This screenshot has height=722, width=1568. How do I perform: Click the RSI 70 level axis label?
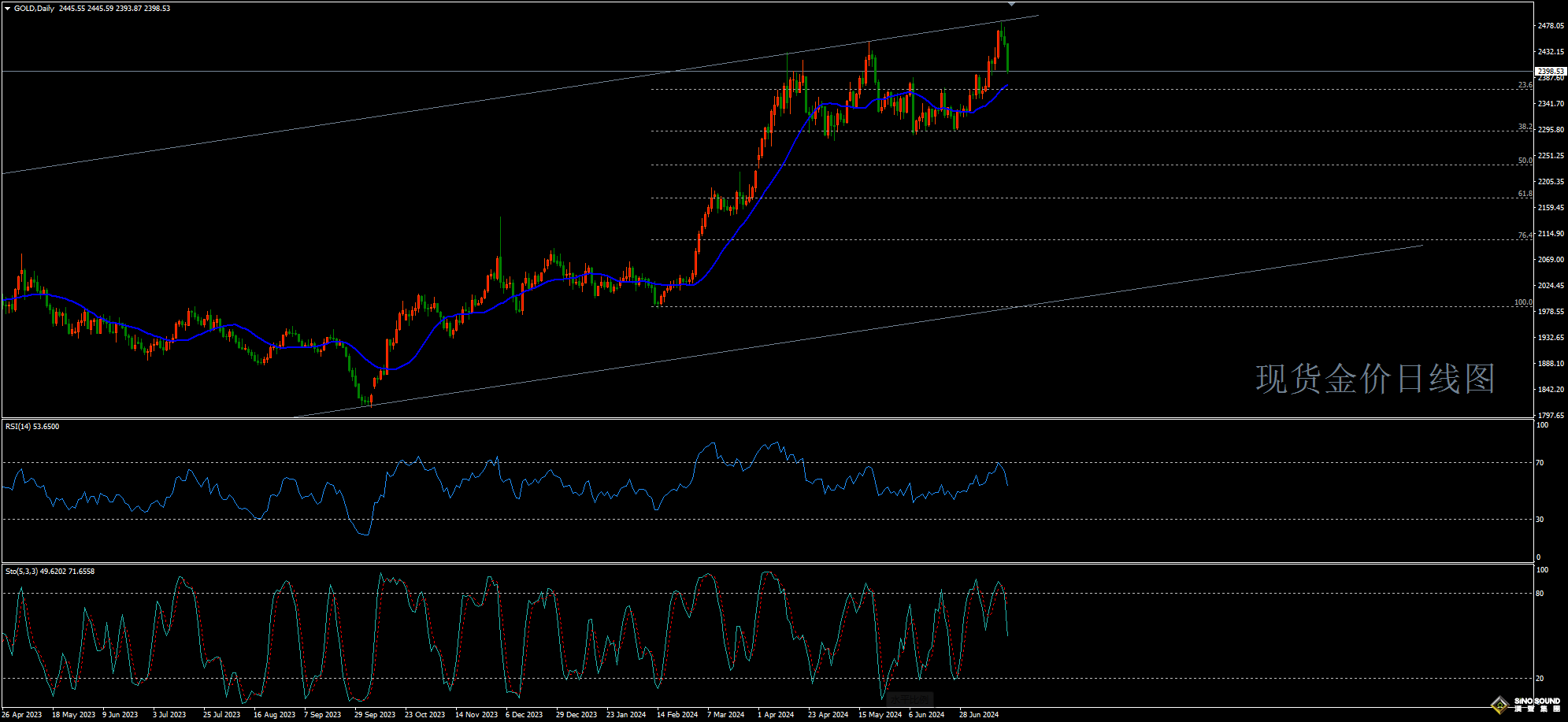pyautogui.click(x=1540, y=463)
